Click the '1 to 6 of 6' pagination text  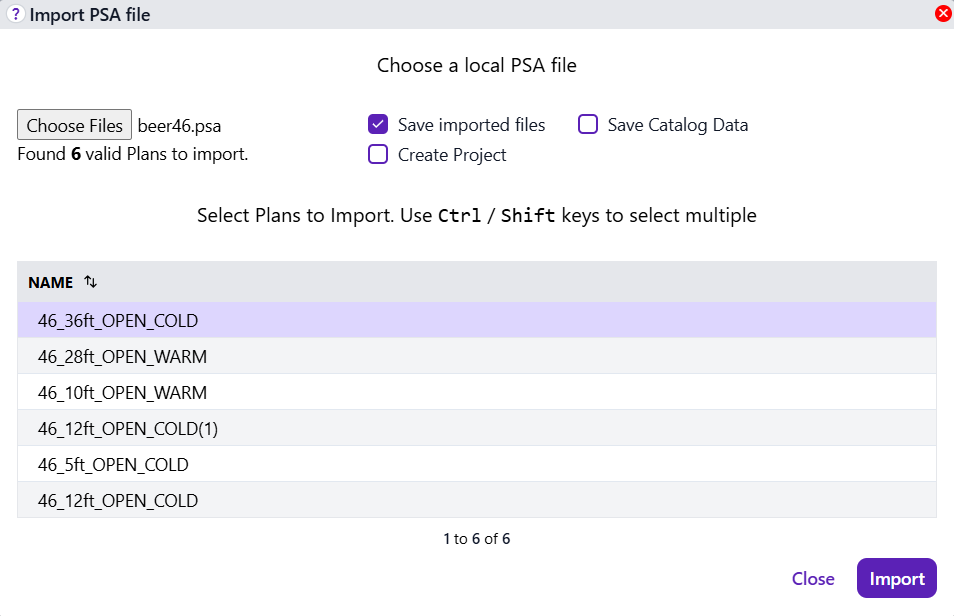coord(476,539)
